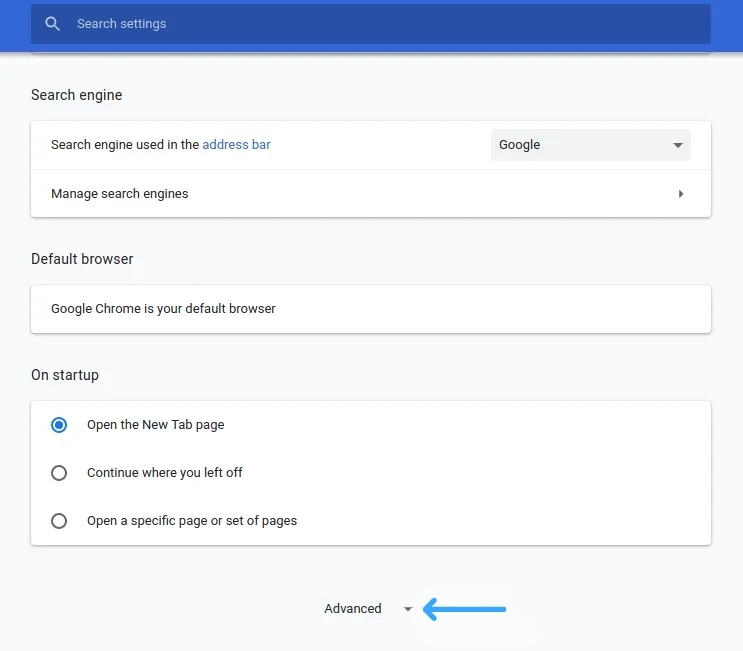
Task: Open the Google search engine dropdown
Action: click(x=590, y=145)
